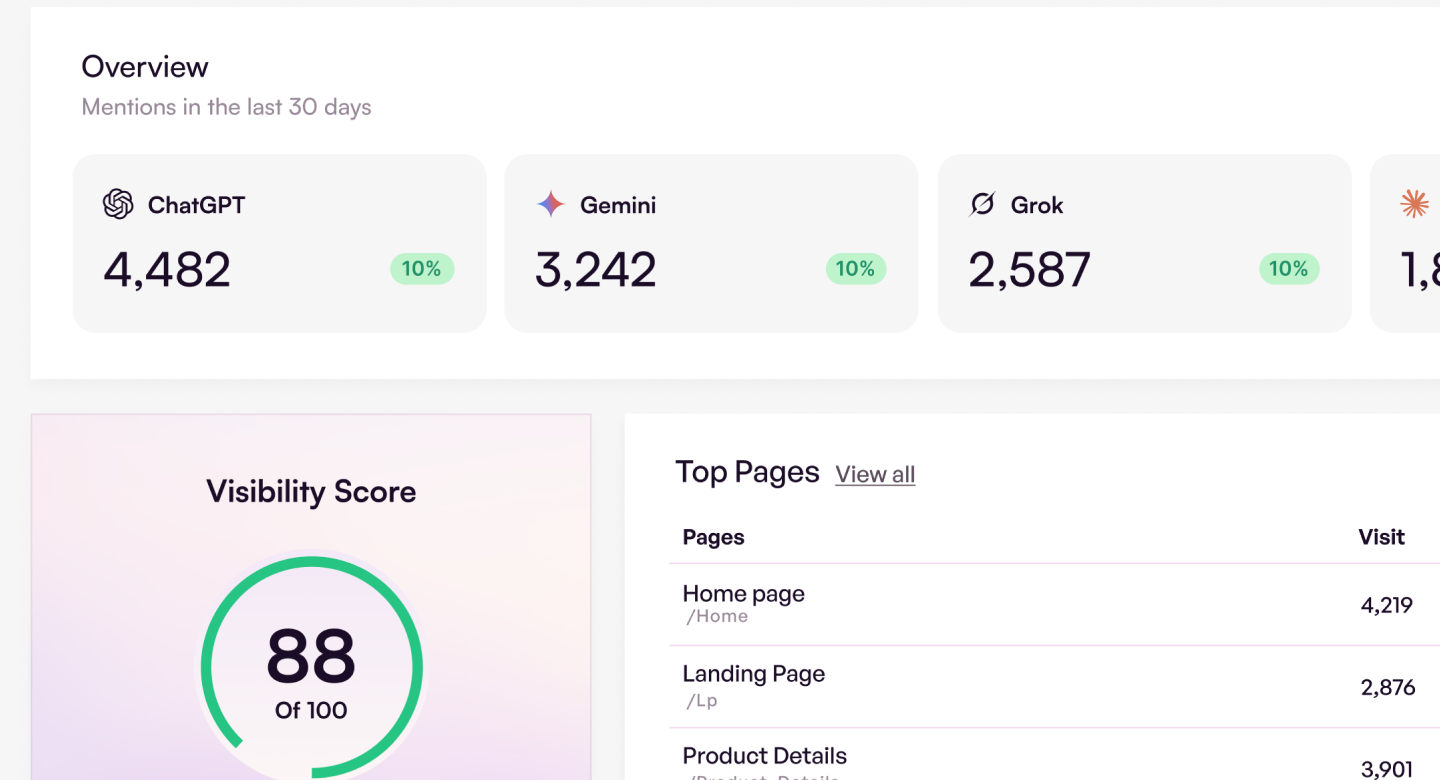Open the Landing Page row title
This screenshot has width=1440, height=780.
tap(754, 674)
